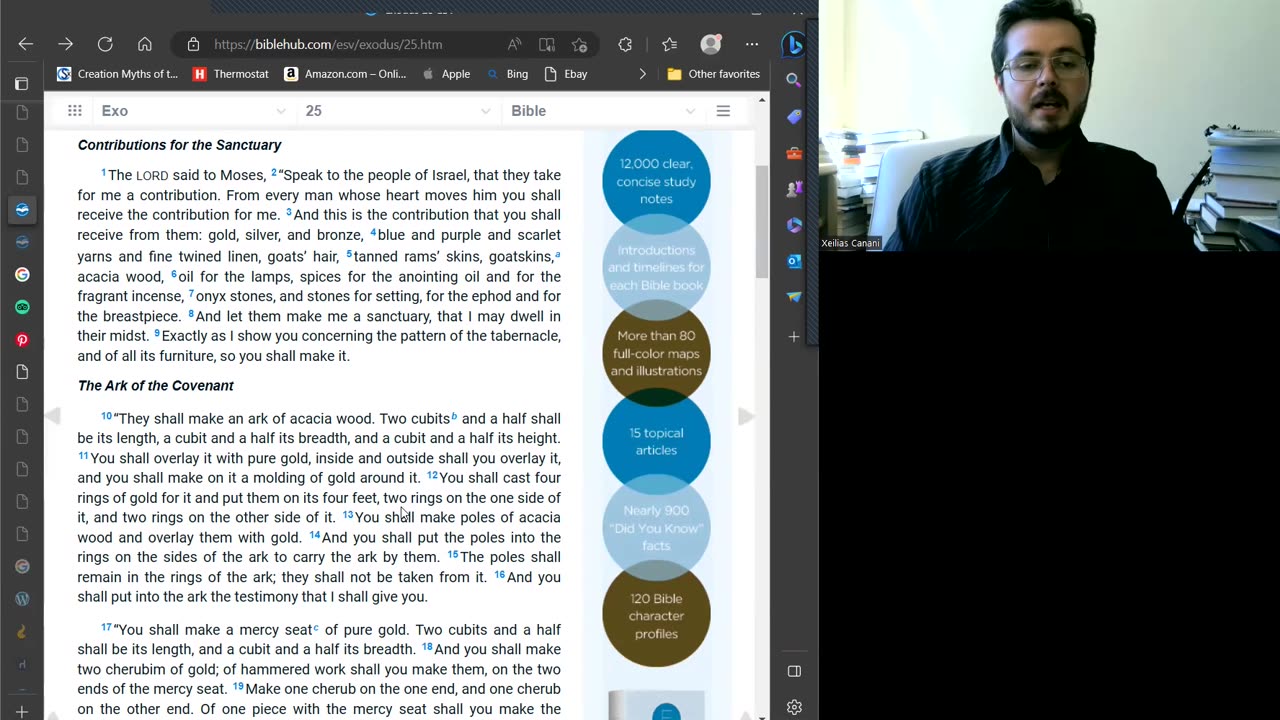Click the Xeilias Canani video name label
The height and width of the screenshot is (720, 1280).
[850, 243]
